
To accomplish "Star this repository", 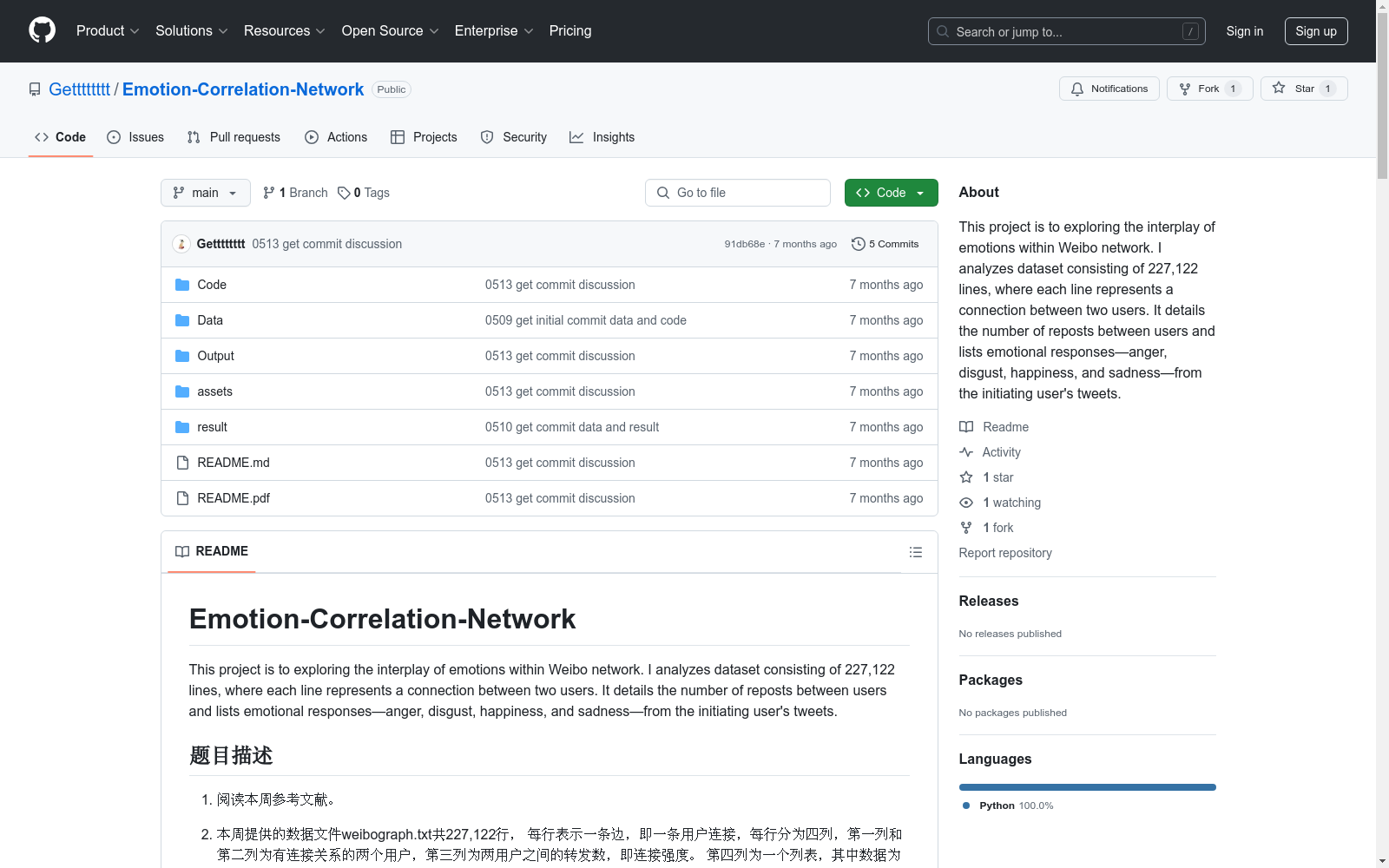I will (1304, 89).
